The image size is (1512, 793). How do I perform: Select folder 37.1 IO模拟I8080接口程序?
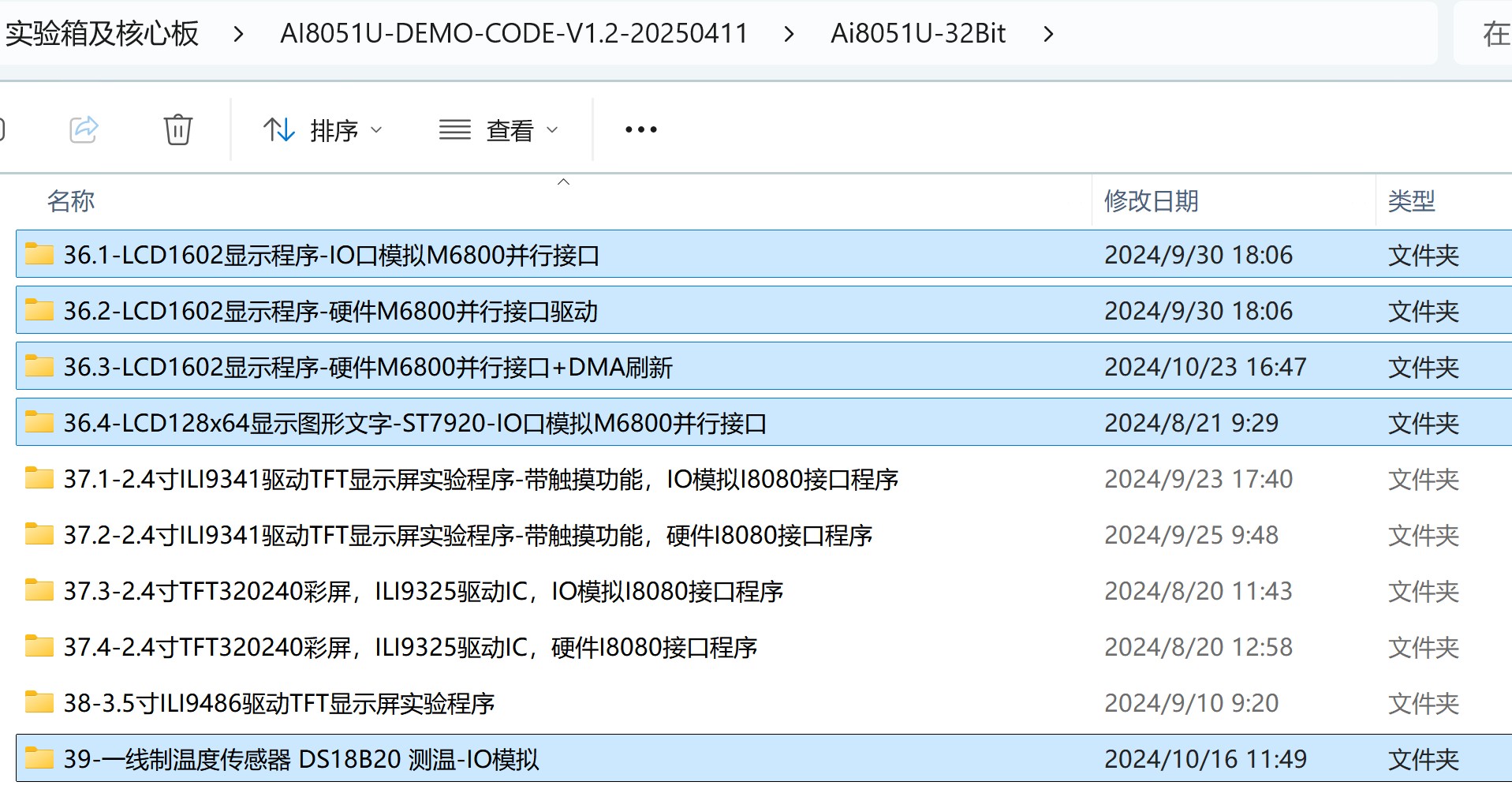tap(763, 478)
